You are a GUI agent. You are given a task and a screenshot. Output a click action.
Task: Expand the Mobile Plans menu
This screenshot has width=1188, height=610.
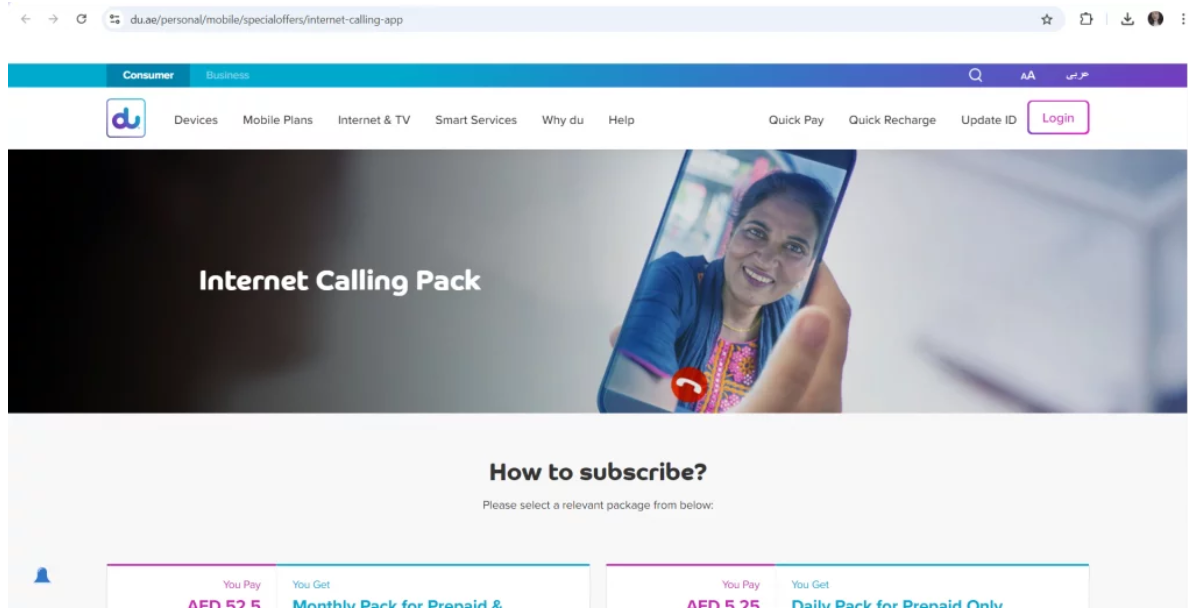[x=277, y=120]
